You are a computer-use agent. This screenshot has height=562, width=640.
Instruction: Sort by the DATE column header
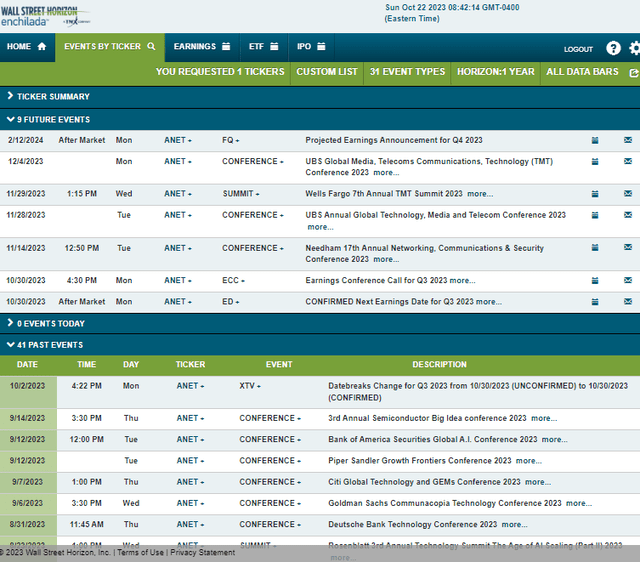[27, 364]
